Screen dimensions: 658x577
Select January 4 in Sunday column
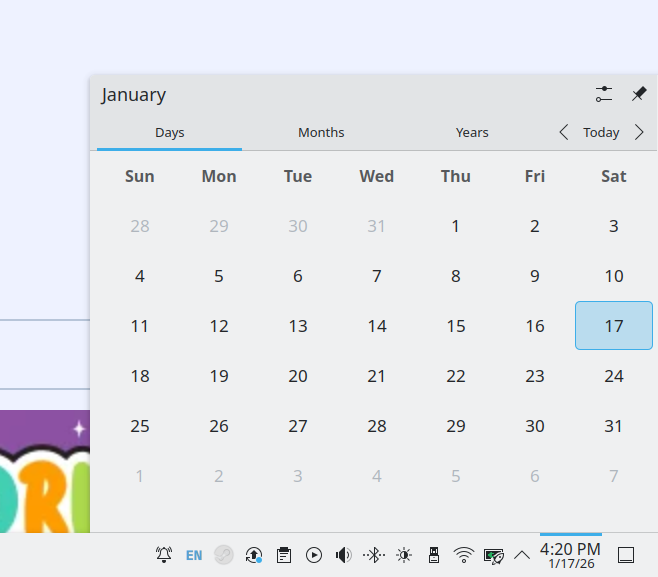(140, 276)
